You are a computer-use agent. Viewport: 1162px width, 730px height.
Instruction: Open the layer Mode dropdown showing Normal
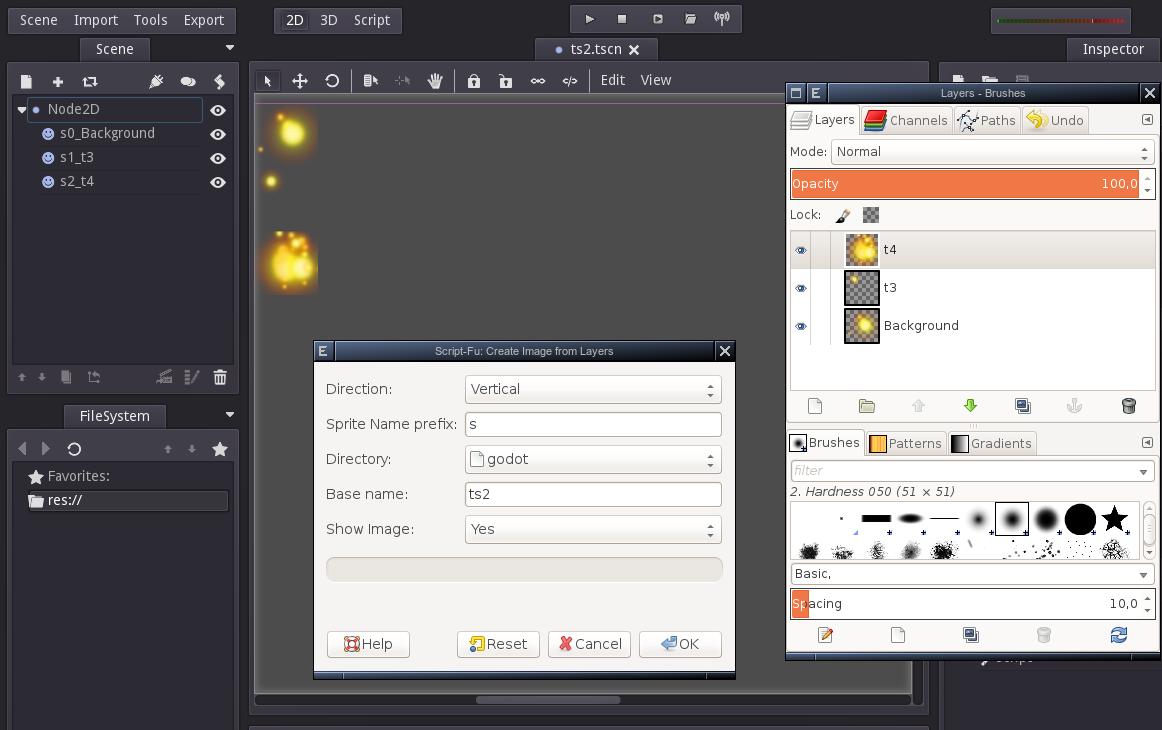click(992, 151)
